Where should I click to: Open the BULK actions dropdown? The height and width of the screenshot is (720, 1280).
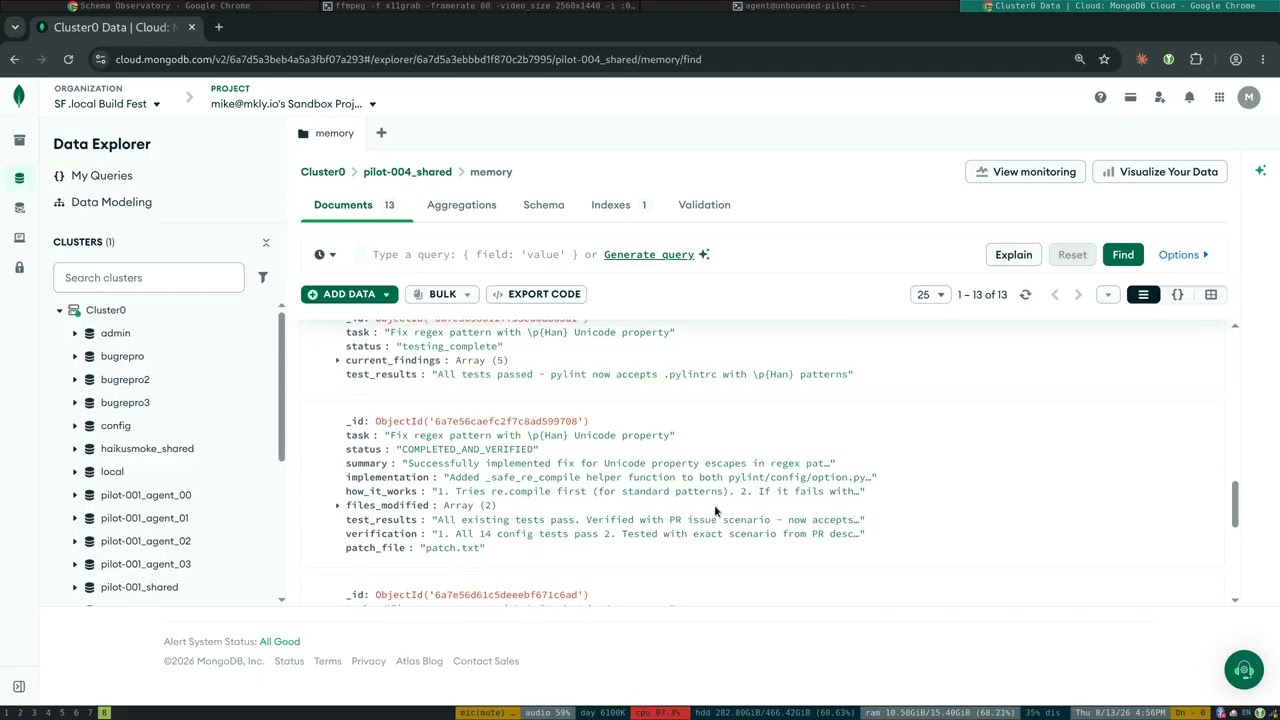coord(442,294)
